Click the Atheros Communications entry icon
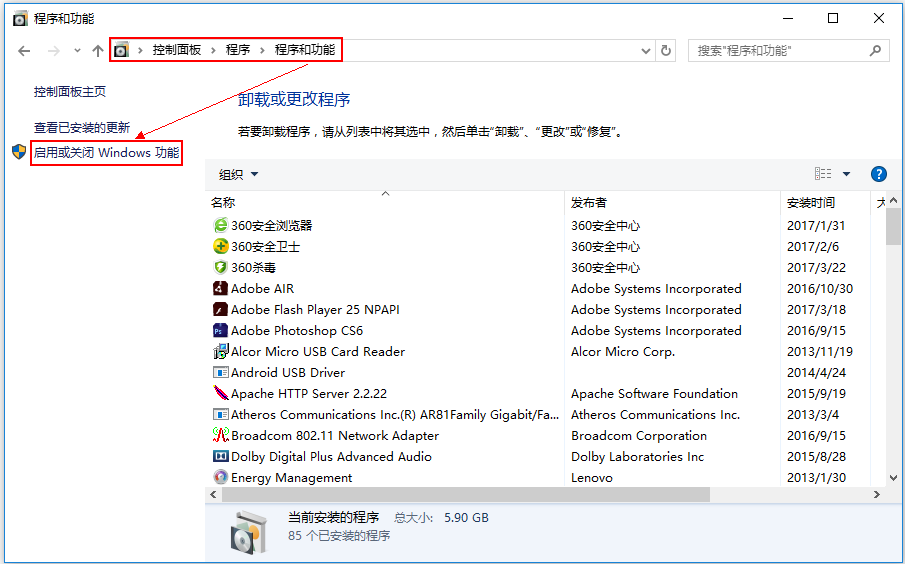 point(220,414)
